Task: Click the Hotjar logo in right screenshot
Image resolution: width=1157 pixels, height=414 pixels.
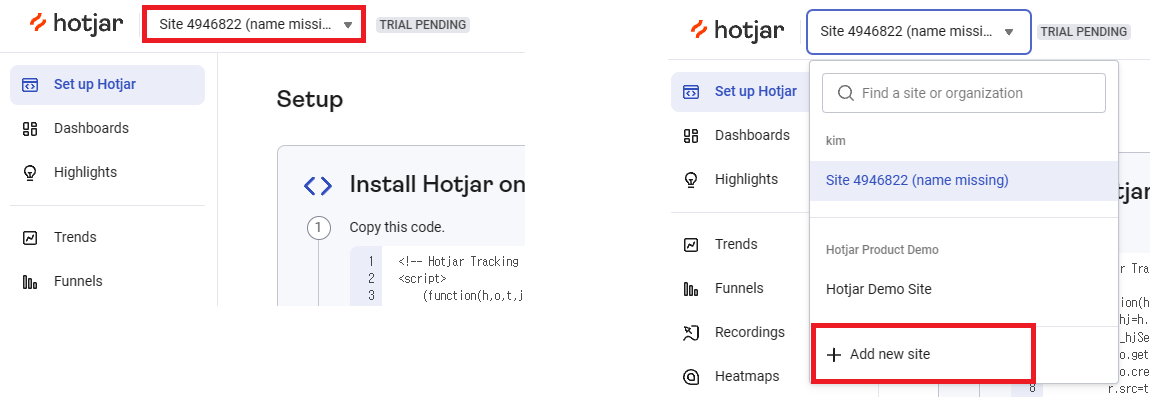Action: coord(736,31)
